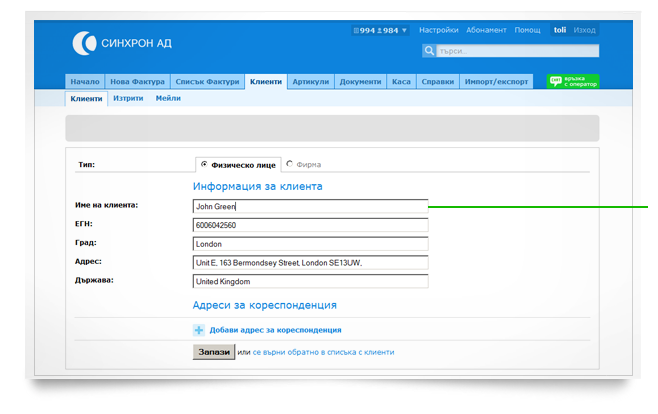The image size is (658, 414).
Task: Open the green operator chat button
Action: [572, 82]
